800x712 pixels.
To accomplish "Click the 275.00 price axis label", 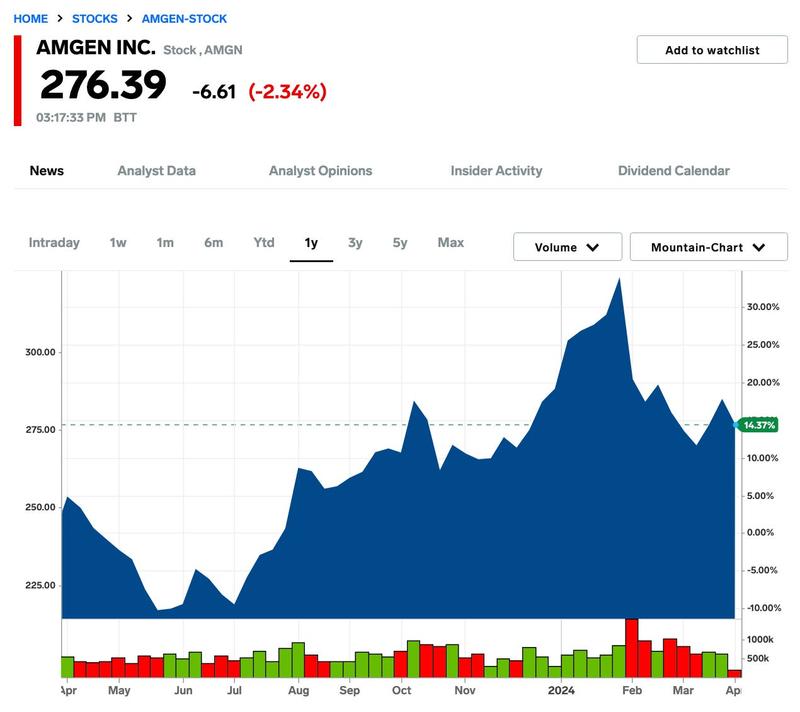I will point(40,430).
